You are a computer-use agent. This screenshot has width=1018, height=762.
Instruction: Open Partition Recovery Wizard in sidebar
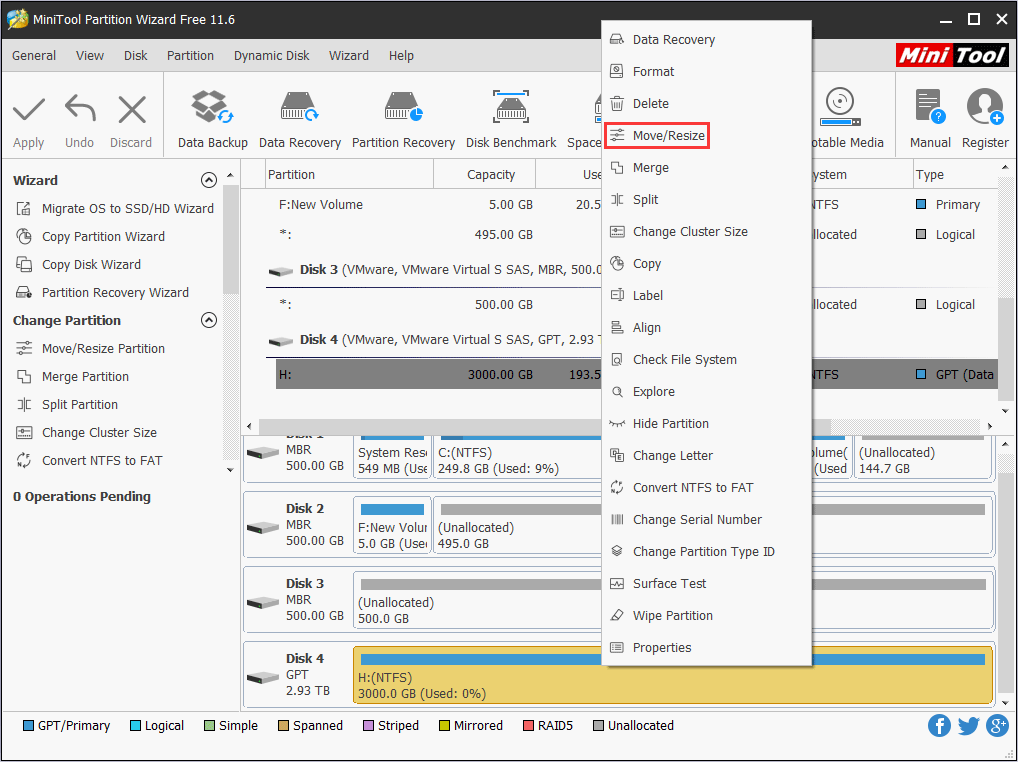pyautogui.click(x=102, y=292)
